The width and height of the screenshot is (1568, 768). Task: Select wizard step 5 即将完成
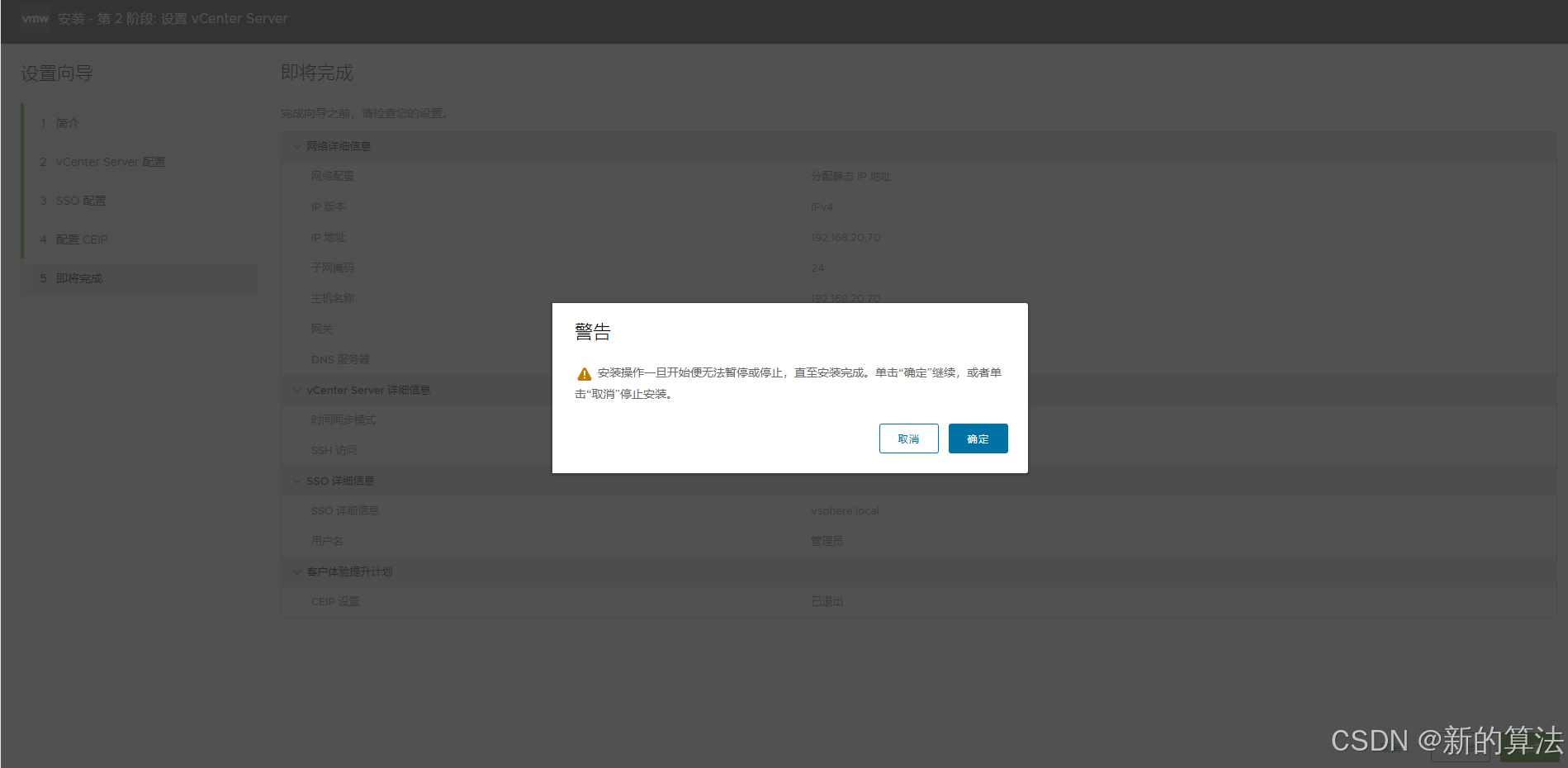click(141, 278)
